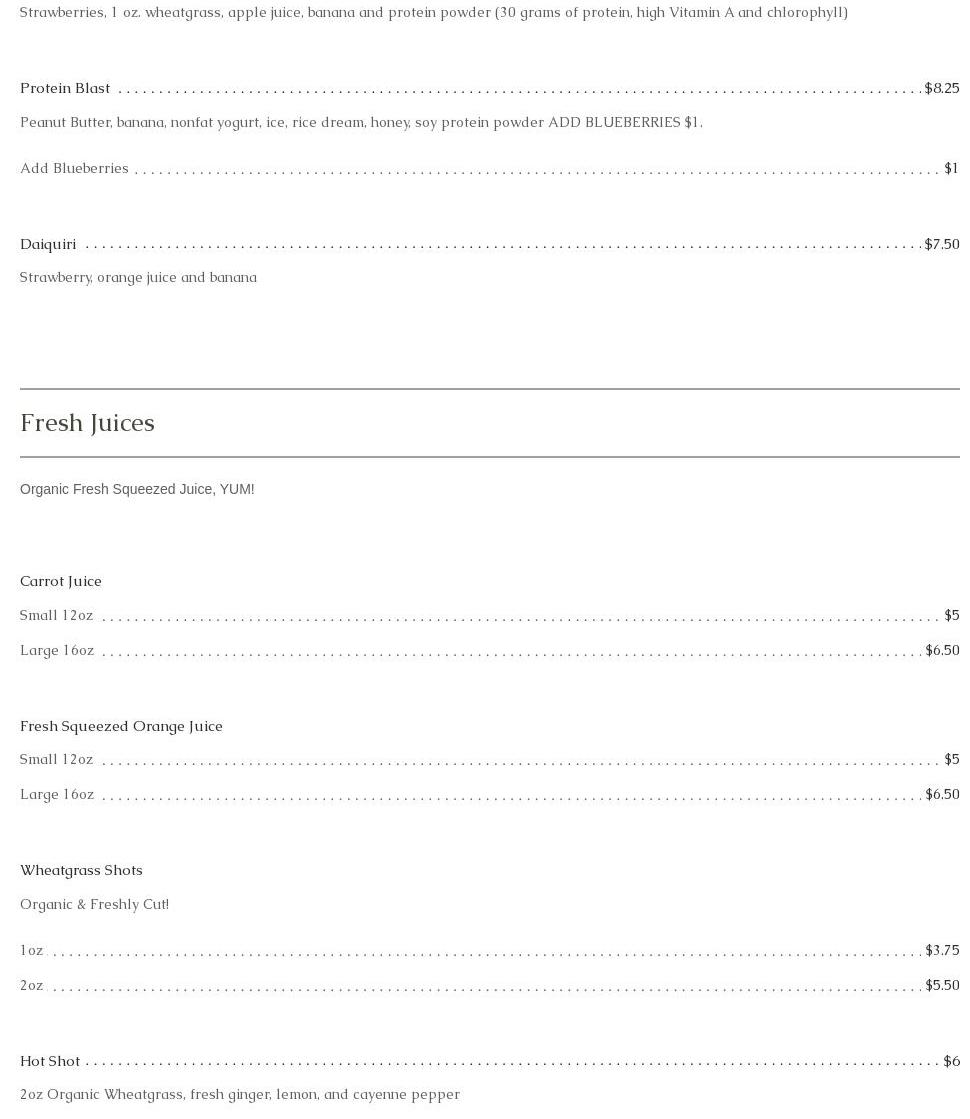Viewport: 970px width, 1119px height.
Task: Click the Fresh Juices section heading
Action: point(87,423)
